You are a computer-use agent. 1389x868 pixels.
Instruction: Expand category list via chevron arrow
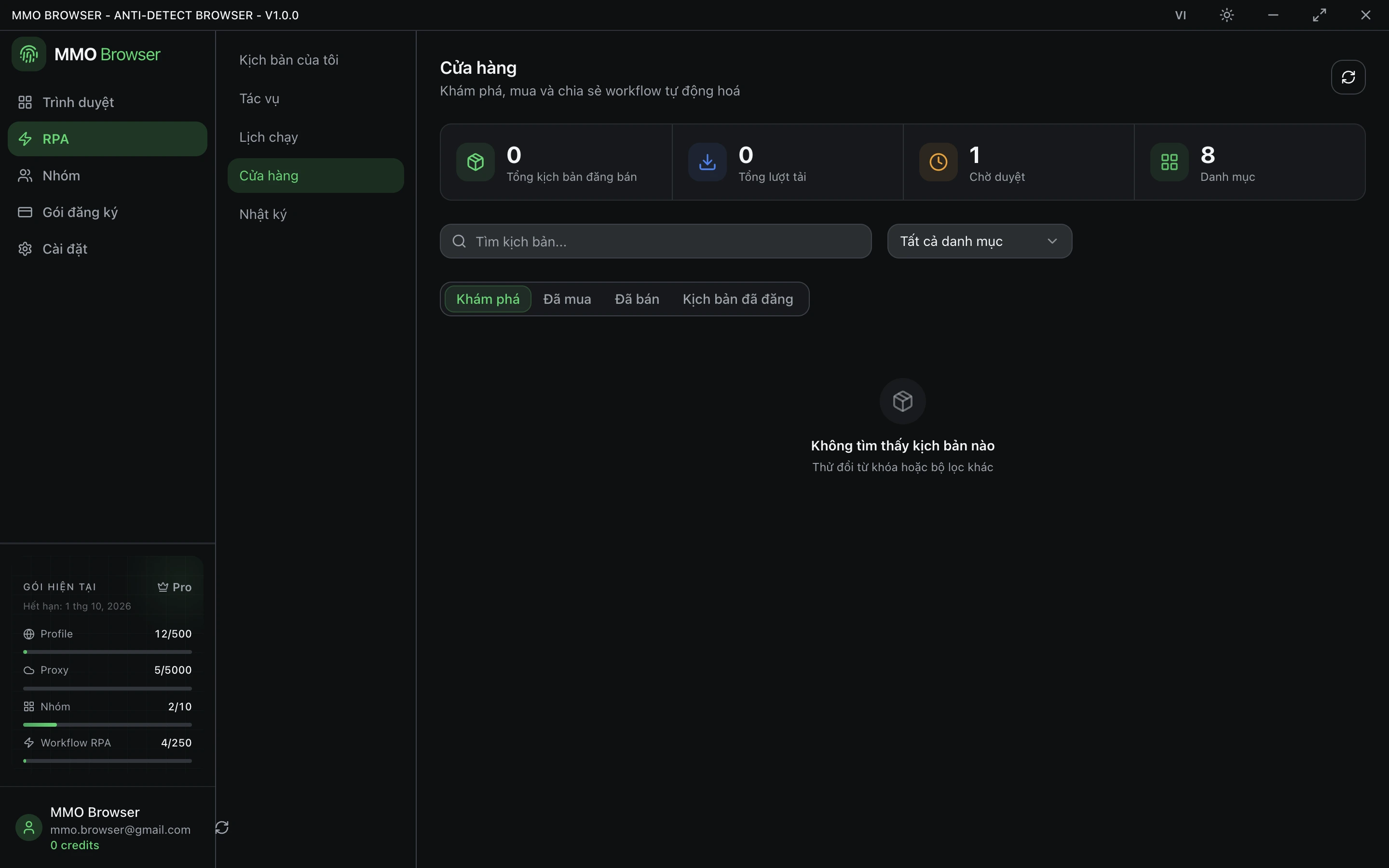point(1051,241)
